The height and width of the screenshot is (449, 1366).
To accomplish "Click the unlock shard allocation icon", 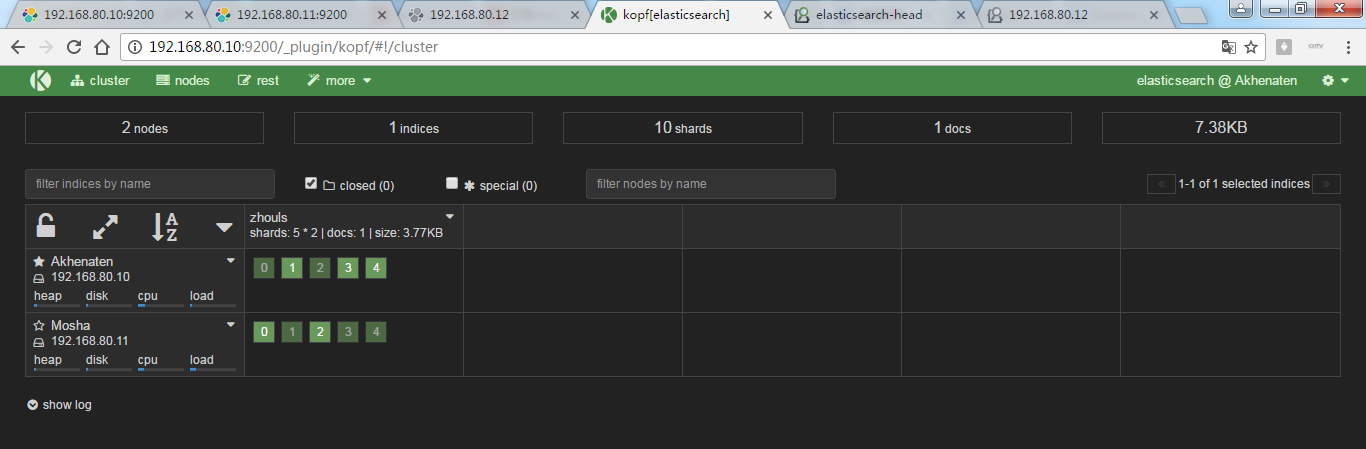I will (x=46, y=226).
